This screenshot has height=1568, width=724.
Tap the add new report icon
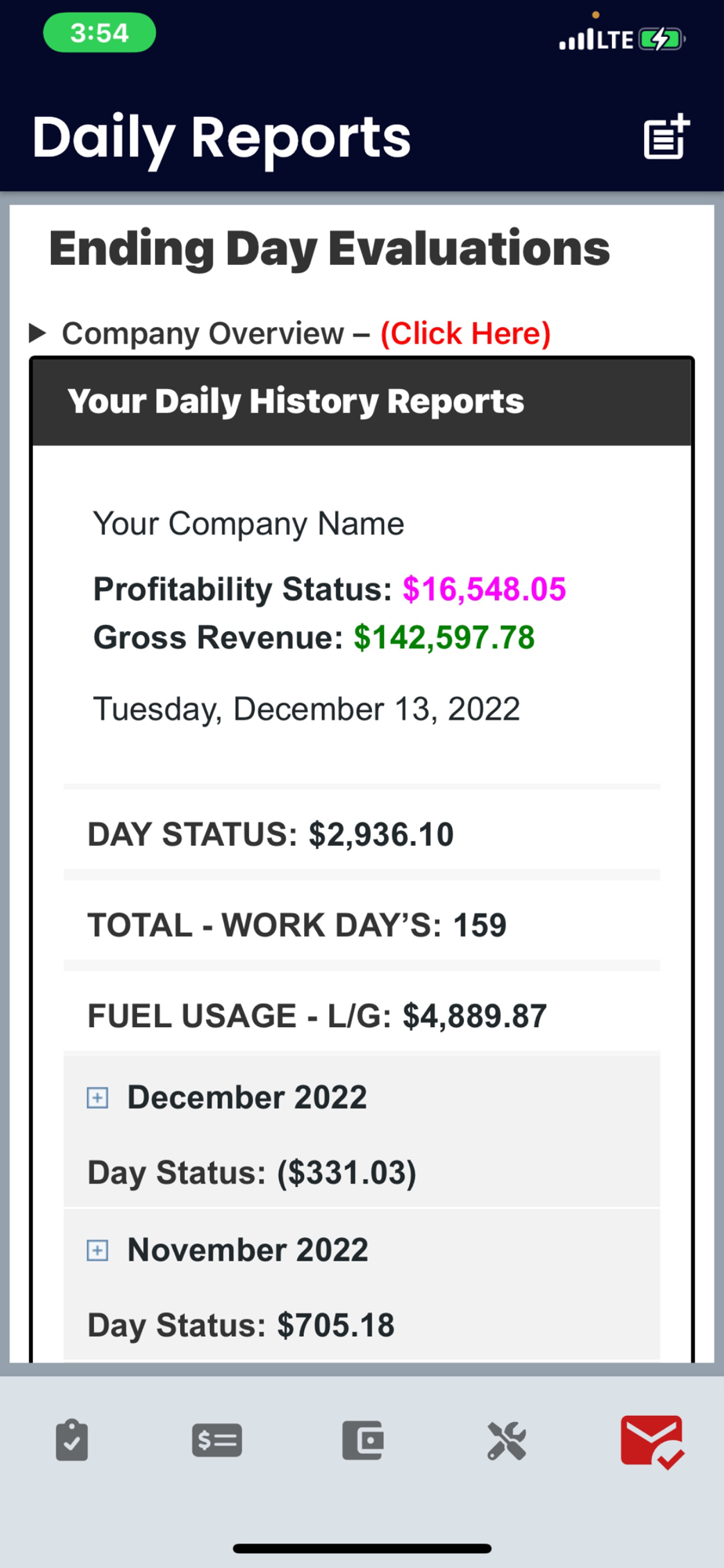[666, 137]
